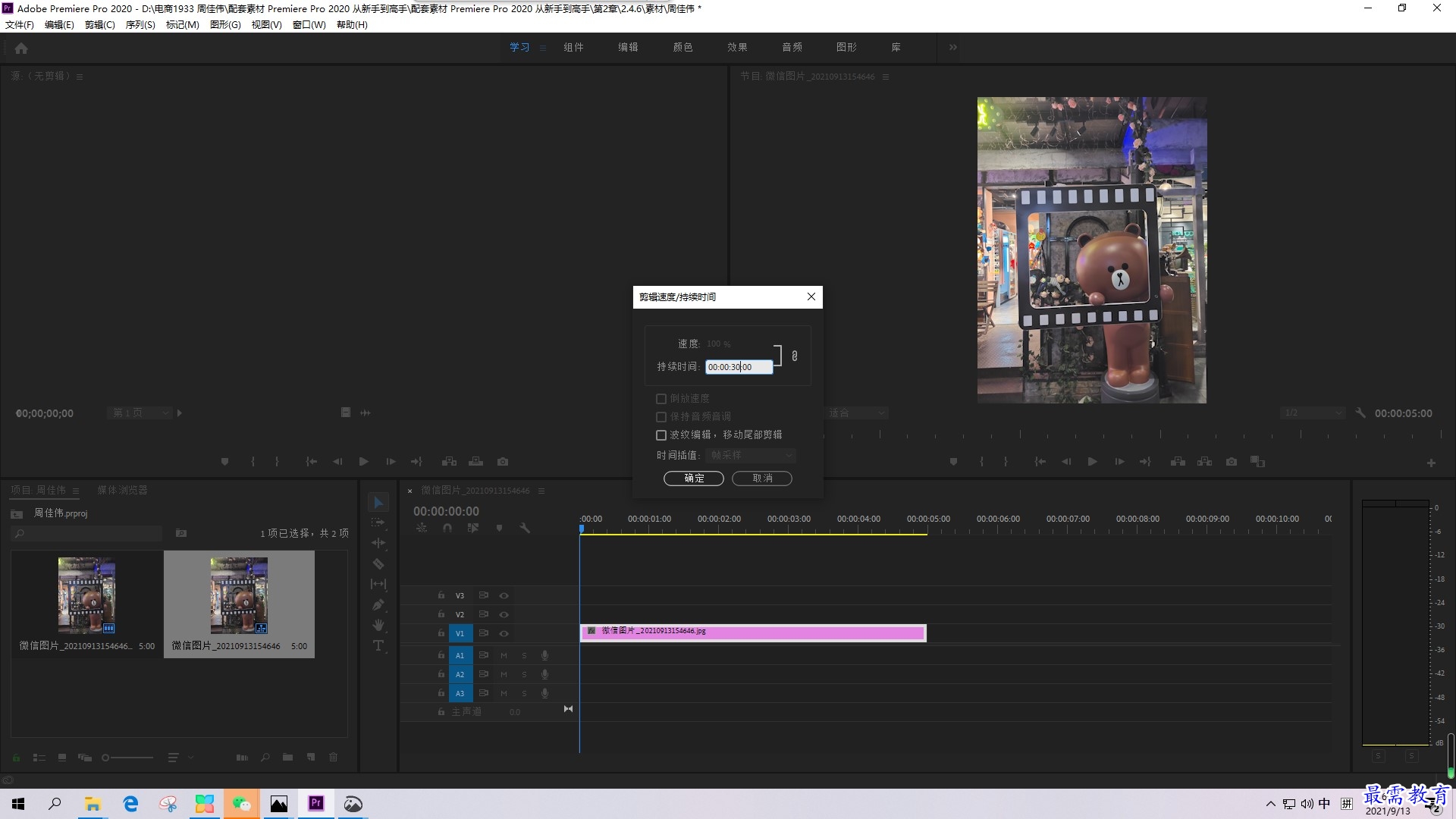Select the Track Select Forward tool
The height and width of the screenshot is (819, 1456).
click(x=378, y=522)
